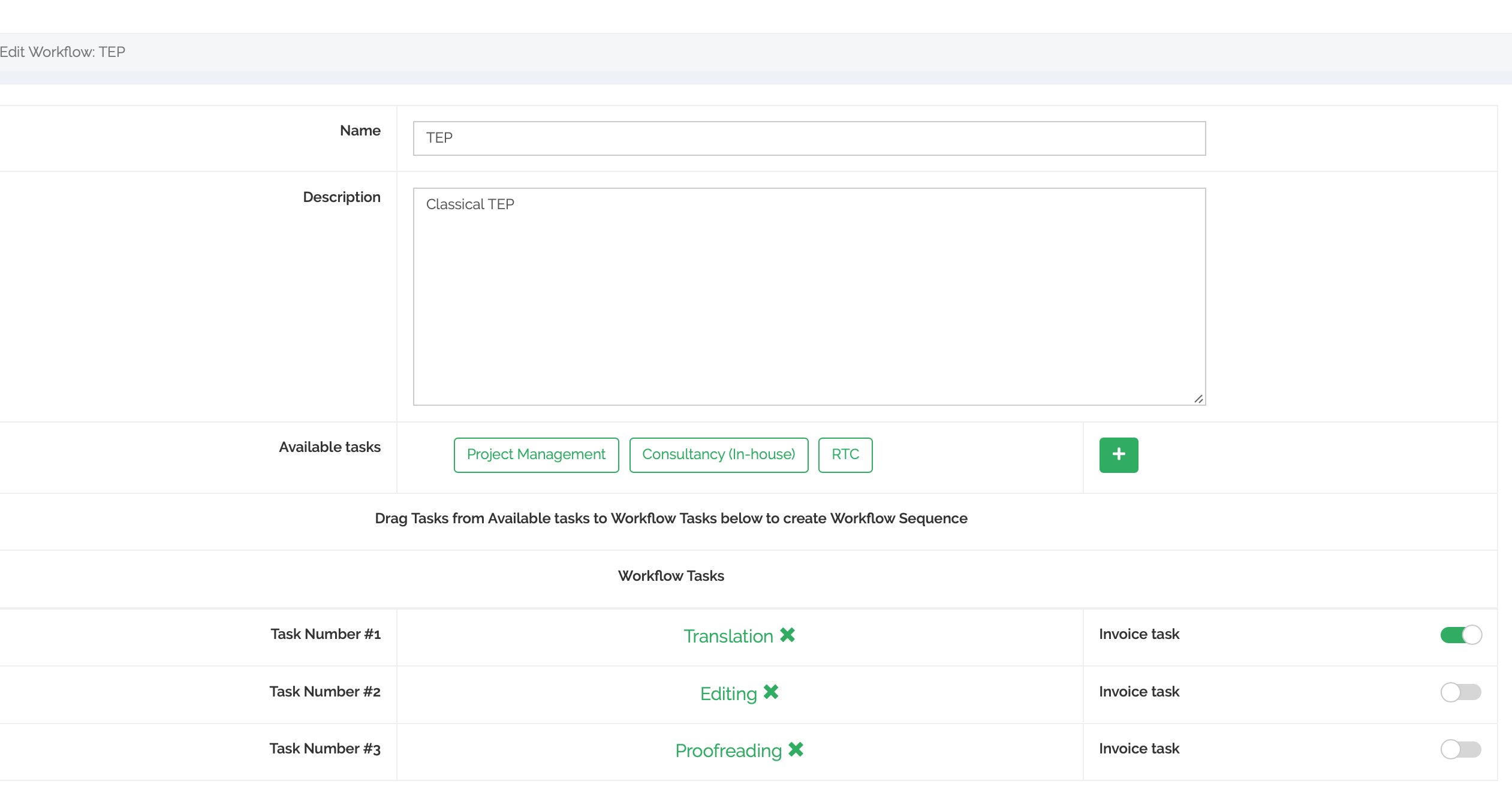Click the Workflow Tasks section heading
The height and width of the screenshot is (796, 1512).
click(671, 576)
